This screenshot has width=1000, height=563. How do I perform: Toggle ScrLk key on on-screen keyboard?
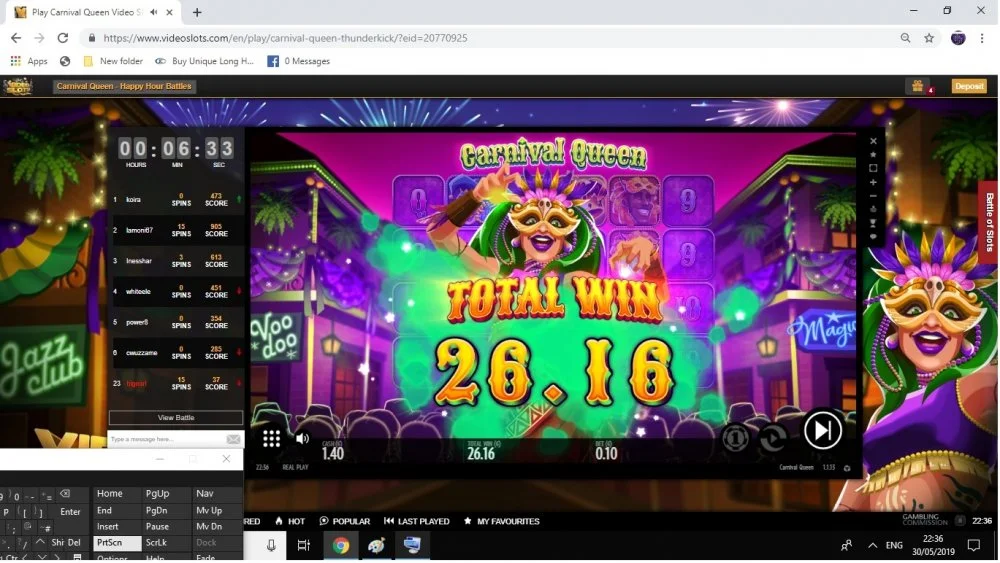(166, 543)
